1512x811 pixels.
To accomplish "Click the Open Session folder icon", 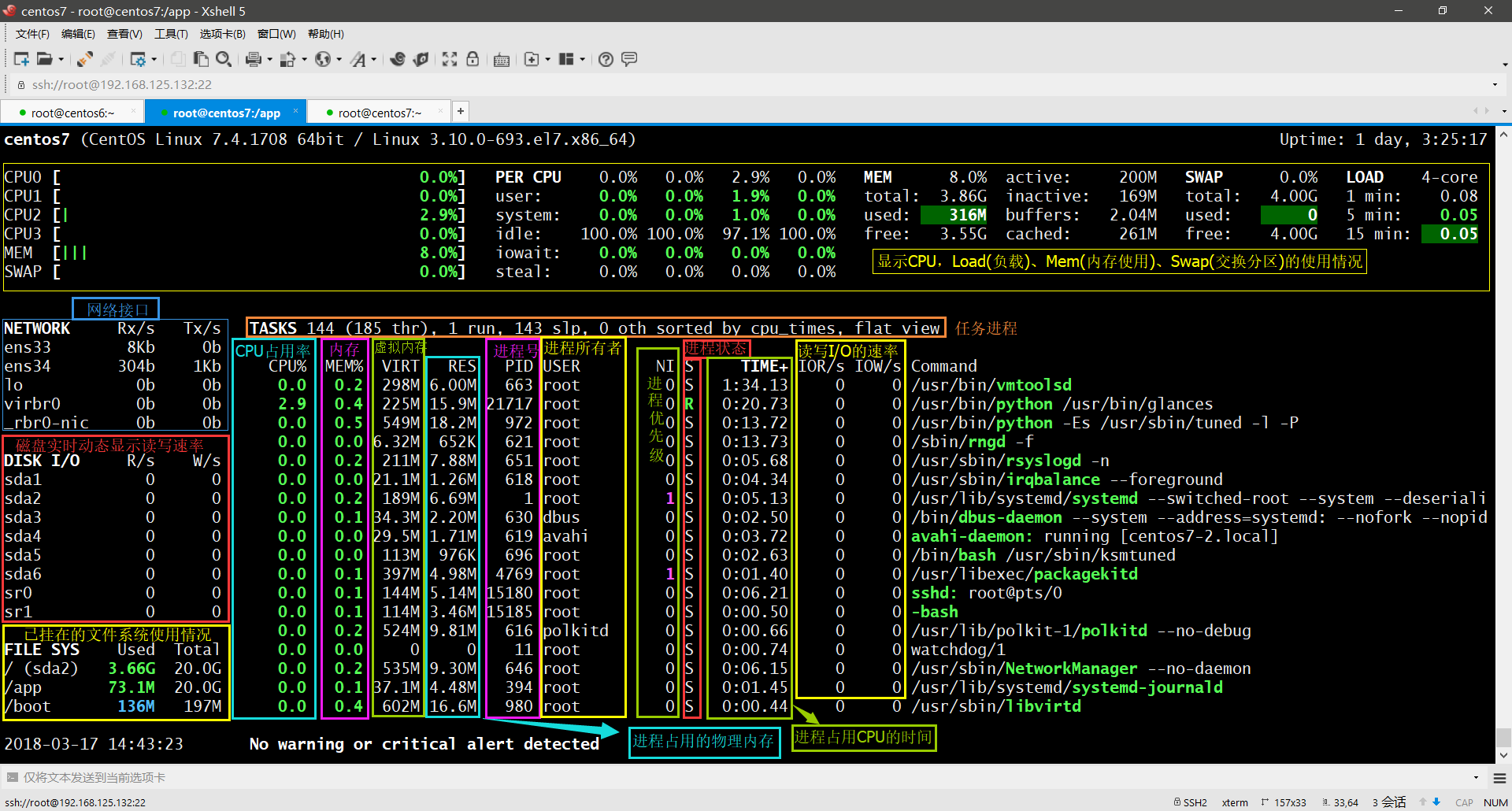I will [x=44, y=59].
